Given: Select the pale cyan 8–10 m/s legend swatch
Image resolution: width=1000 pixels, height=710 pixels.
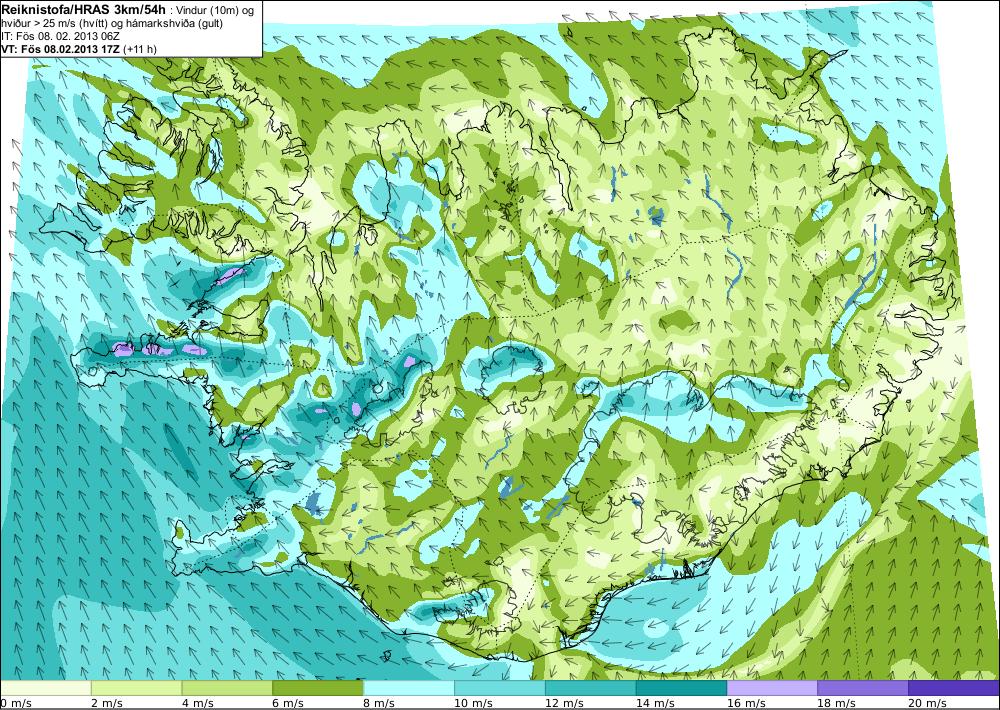Looking at the screenshot, I should (x=409, y=688).
